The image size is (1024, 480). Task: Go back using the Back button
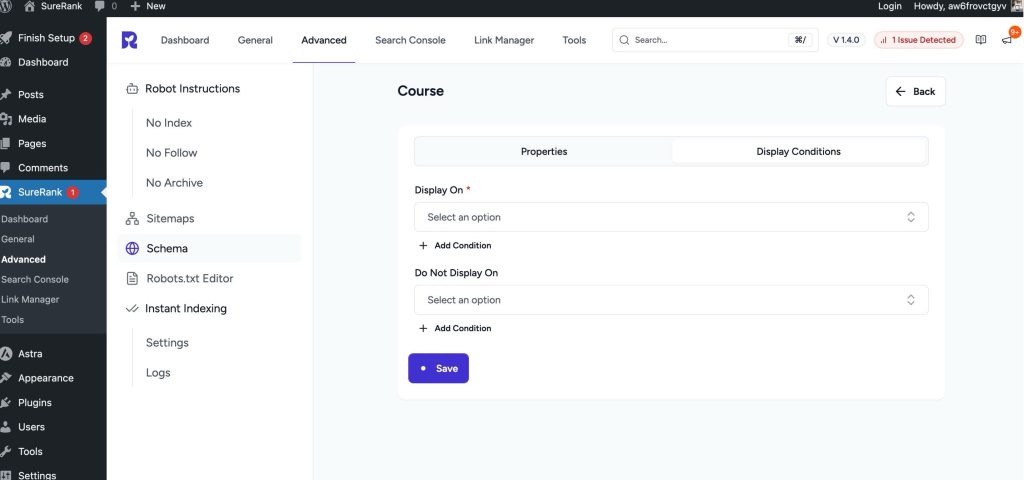click(915, 91)
